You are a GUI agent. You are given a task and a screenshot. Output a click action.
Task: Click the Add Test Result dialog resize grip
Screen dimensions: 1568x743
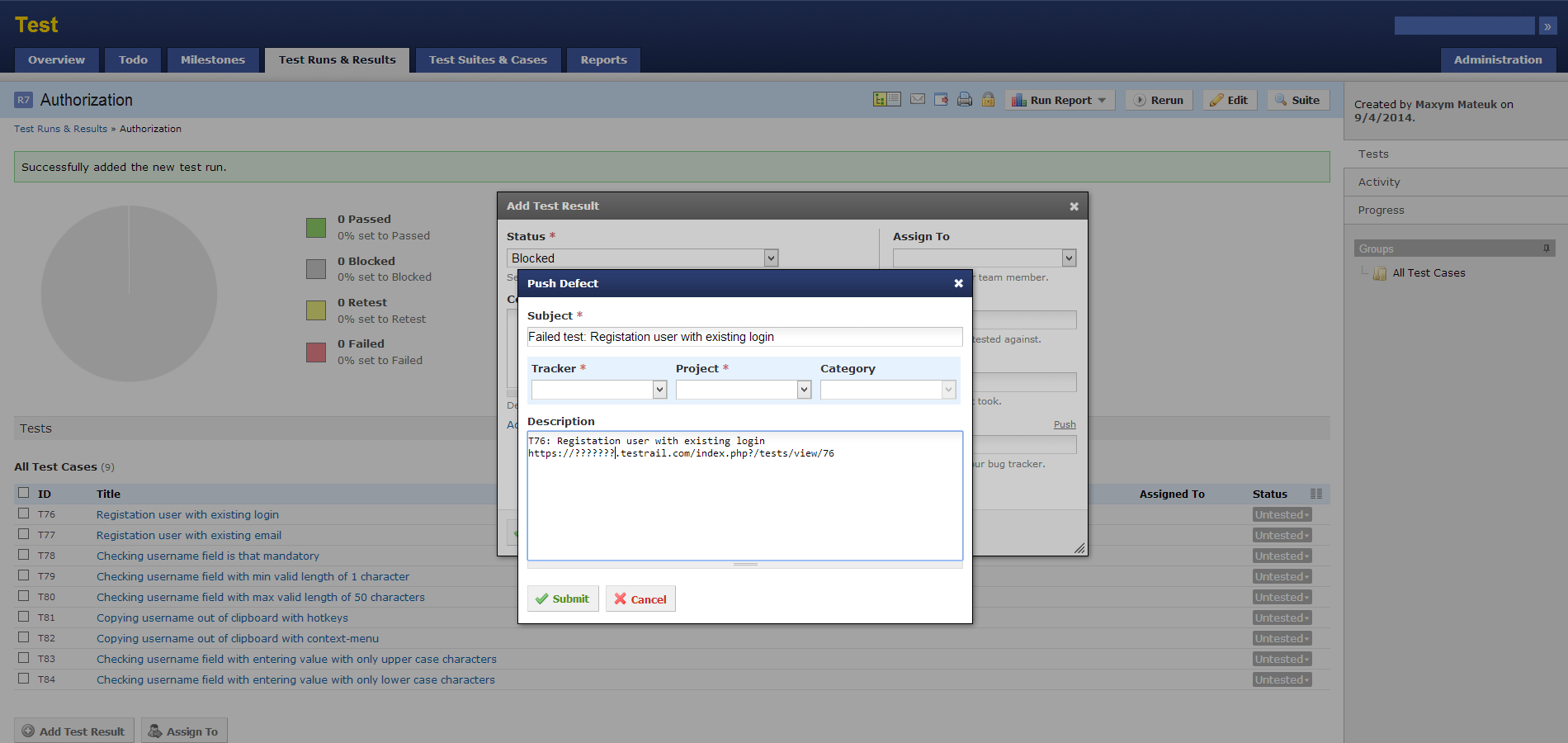click(x=1079, y=548)
